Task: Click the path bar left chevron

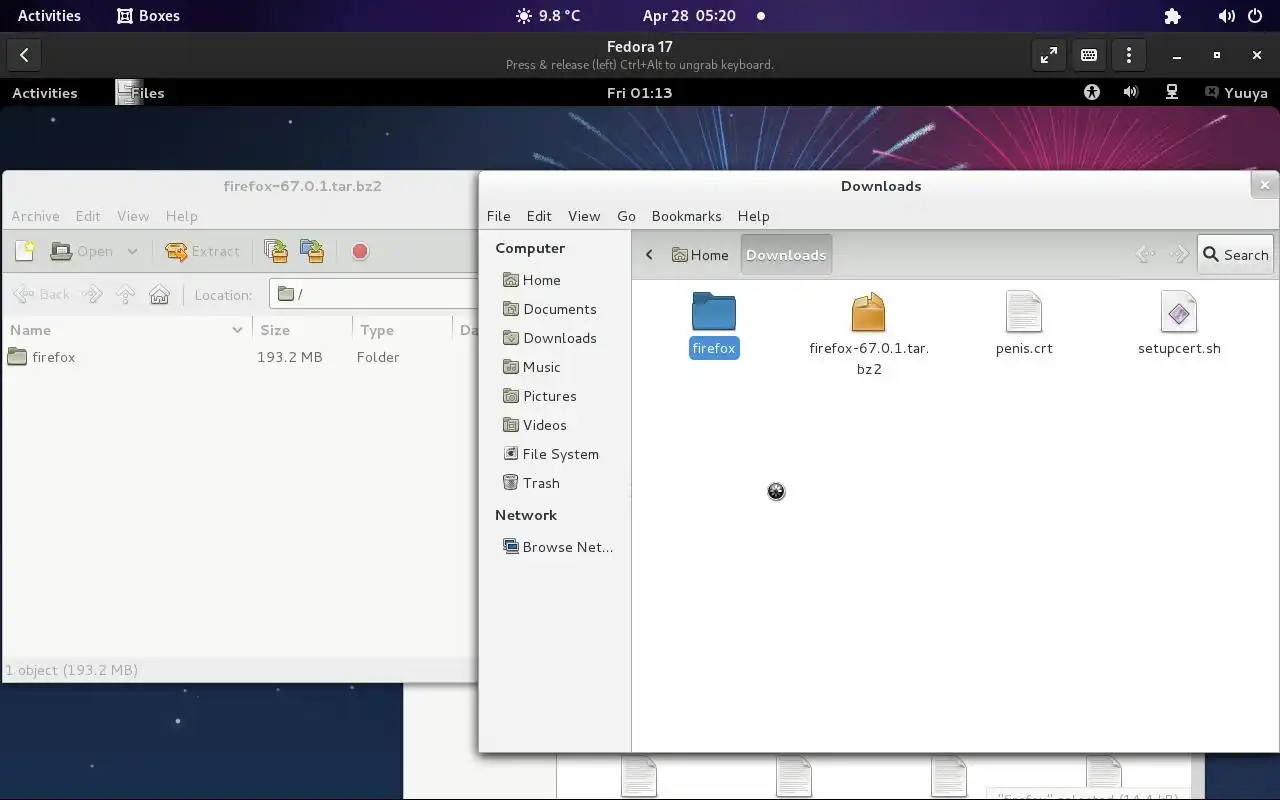Action: 649,255
